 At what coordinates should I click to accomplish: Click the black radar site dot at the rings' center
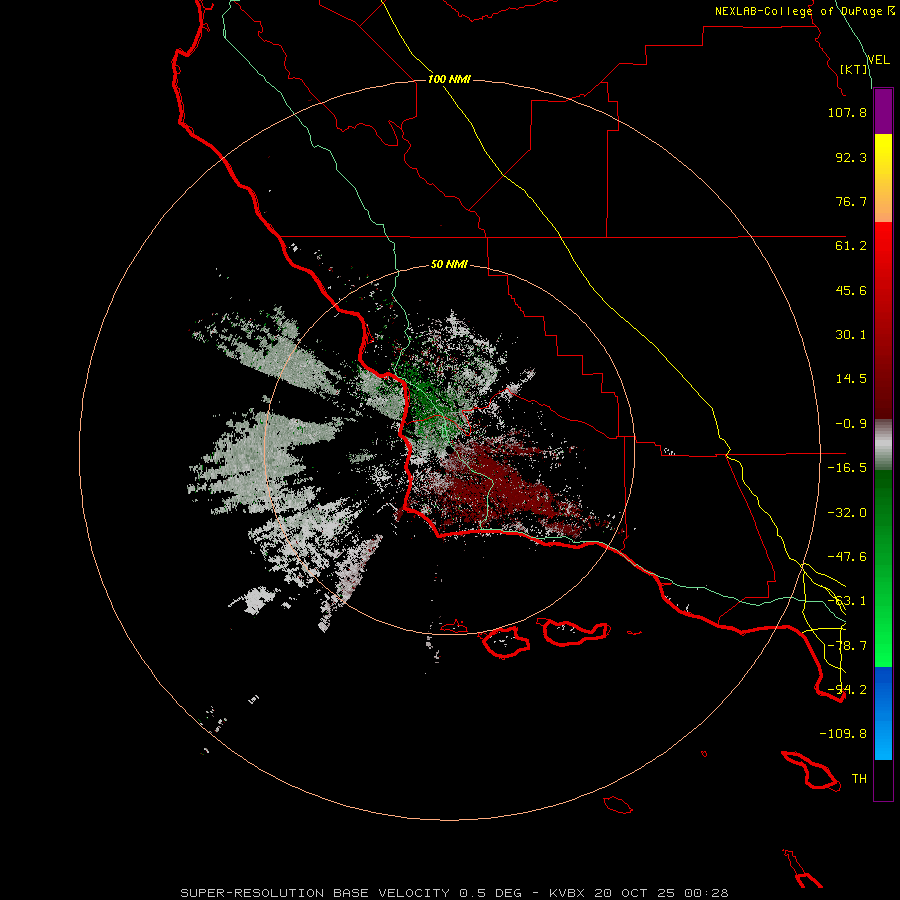click(449, 451)
